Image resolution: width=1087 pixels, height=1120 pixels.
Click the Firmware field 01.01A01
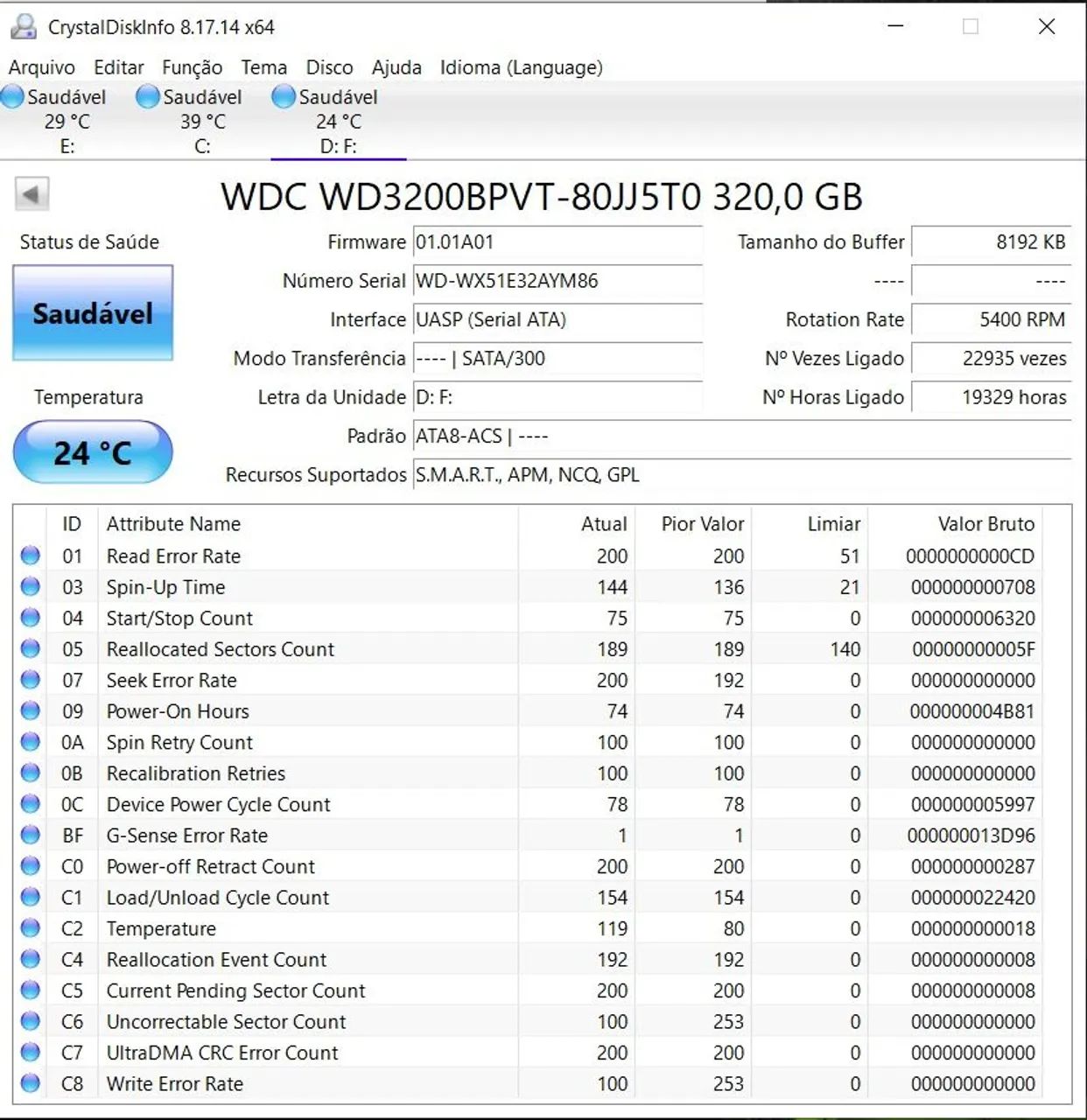coord(558,242)
